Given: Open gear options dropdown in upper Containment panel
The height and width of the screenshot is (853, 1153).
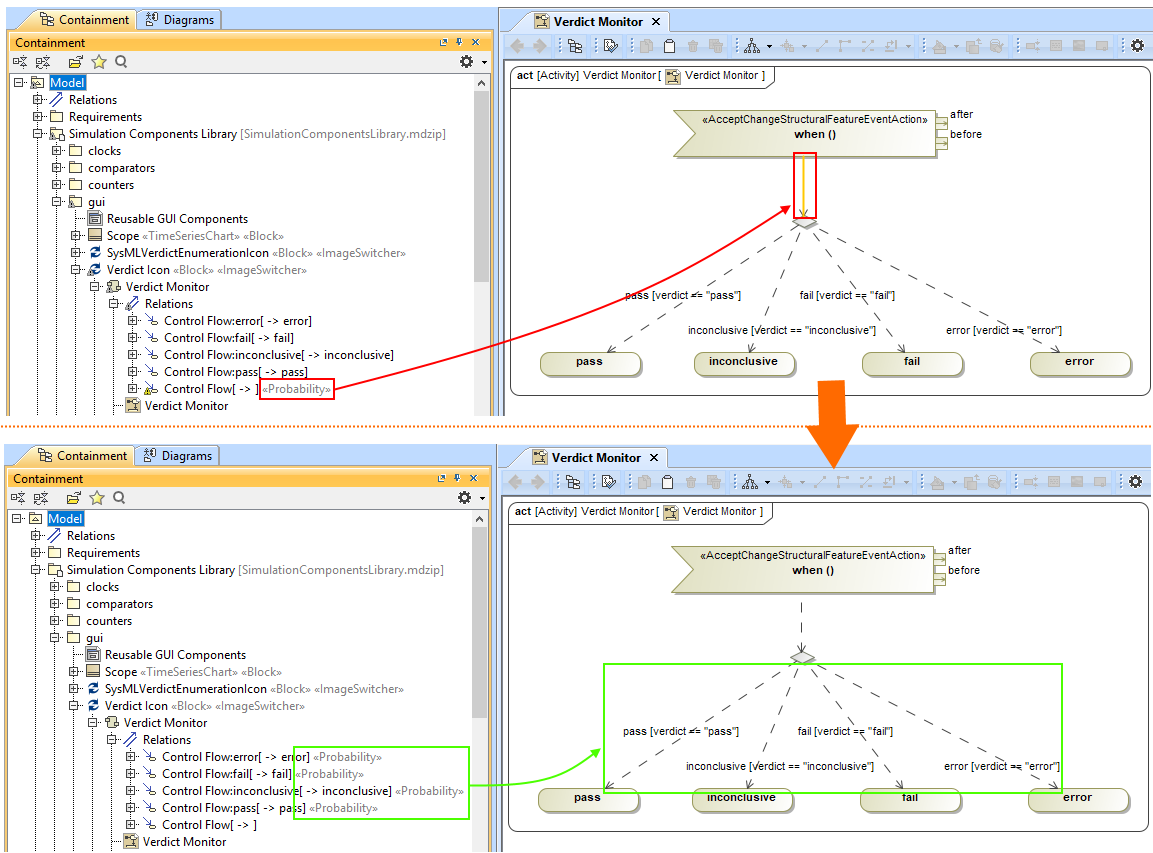Looking at the screenshot, I should tap(467, 62).
